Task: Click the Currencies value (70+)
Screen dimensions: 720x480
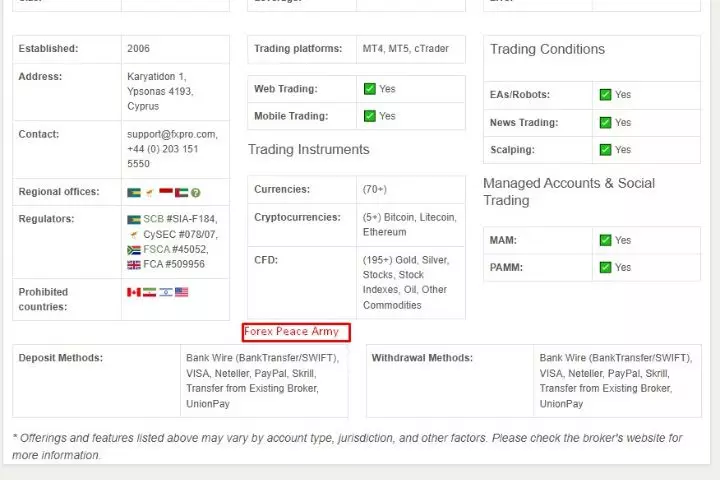Action: tap(375, 189)
